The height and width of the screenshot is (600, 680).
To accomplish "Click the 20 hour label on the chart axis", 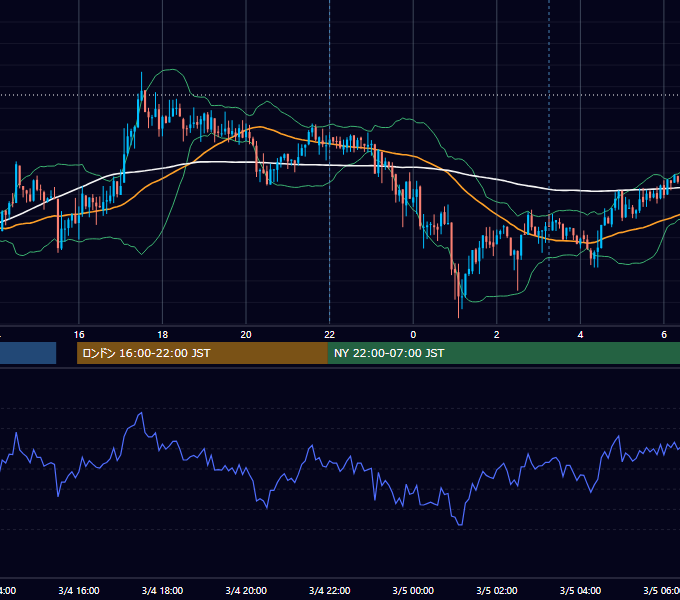I will [246, 335].
